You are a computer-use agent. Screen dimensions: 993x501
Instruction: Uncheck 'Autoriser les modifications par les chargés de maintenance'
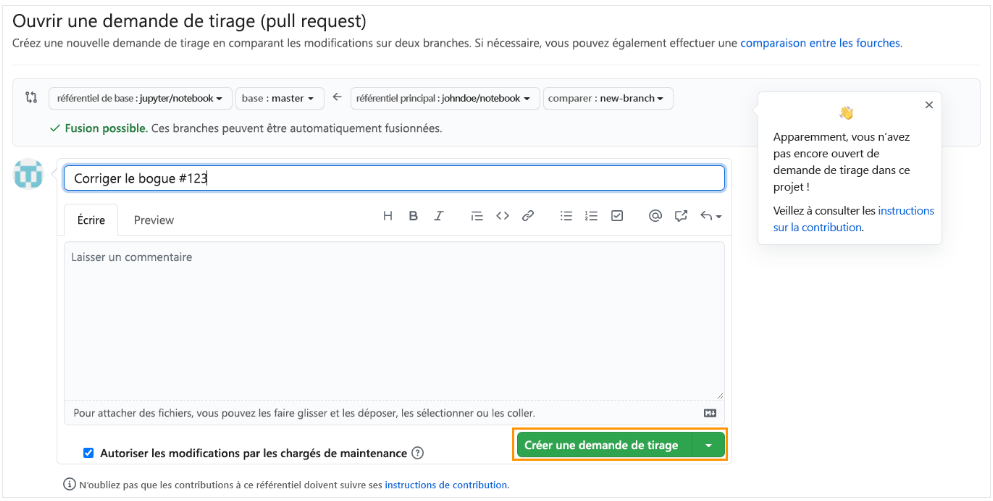click(x=89, y=453)
